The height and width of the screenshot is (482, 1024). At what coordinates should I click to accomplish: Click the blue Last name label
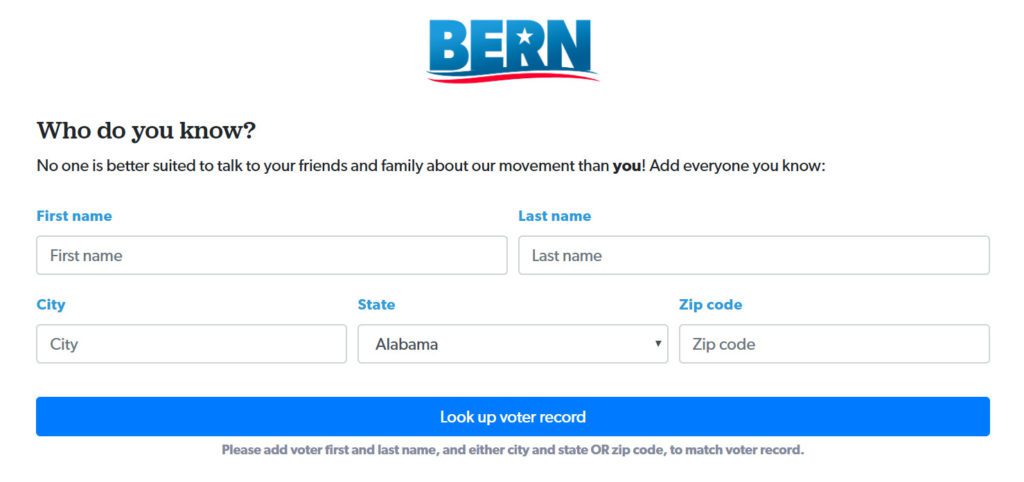(554, 216)
